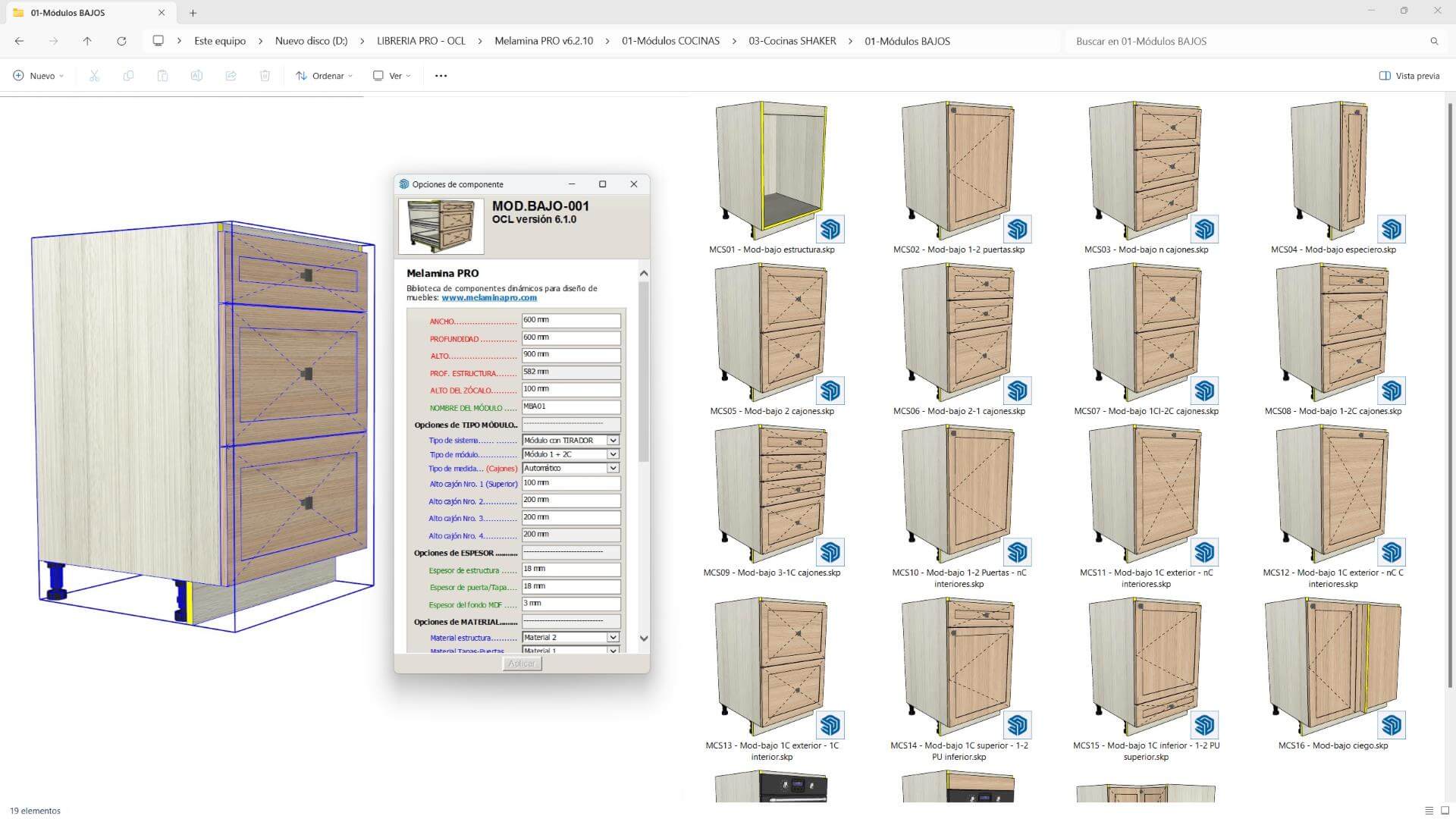Select file MCS03 - Mod-bajo n cajones.skp

1146,177
